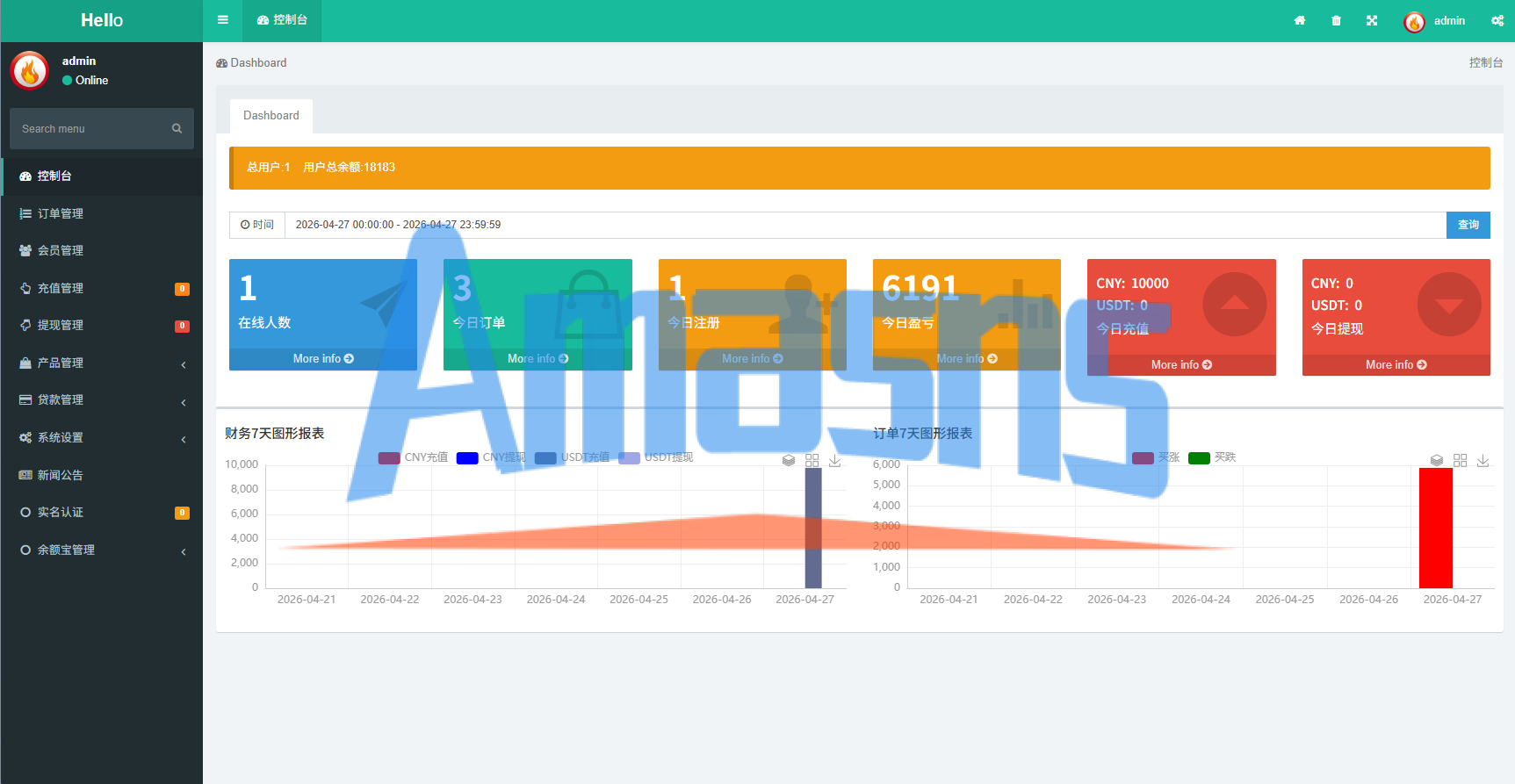1515x784 pixels.
Task: Open the settings cogs icon top right
Action: click(x=1497, y=20)
